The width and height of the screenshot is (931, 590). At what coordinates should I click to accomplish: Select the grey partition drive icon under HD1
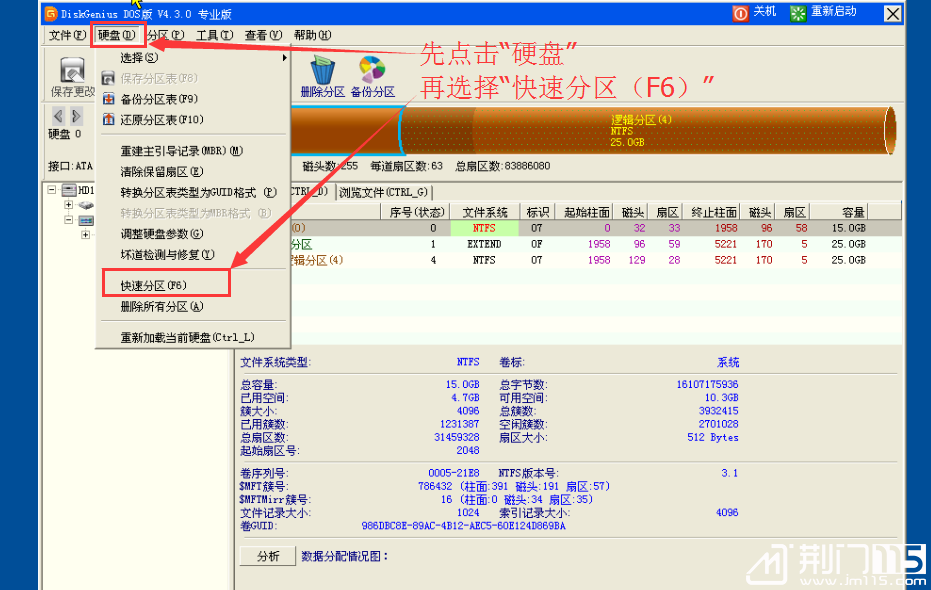coord(86,205)
